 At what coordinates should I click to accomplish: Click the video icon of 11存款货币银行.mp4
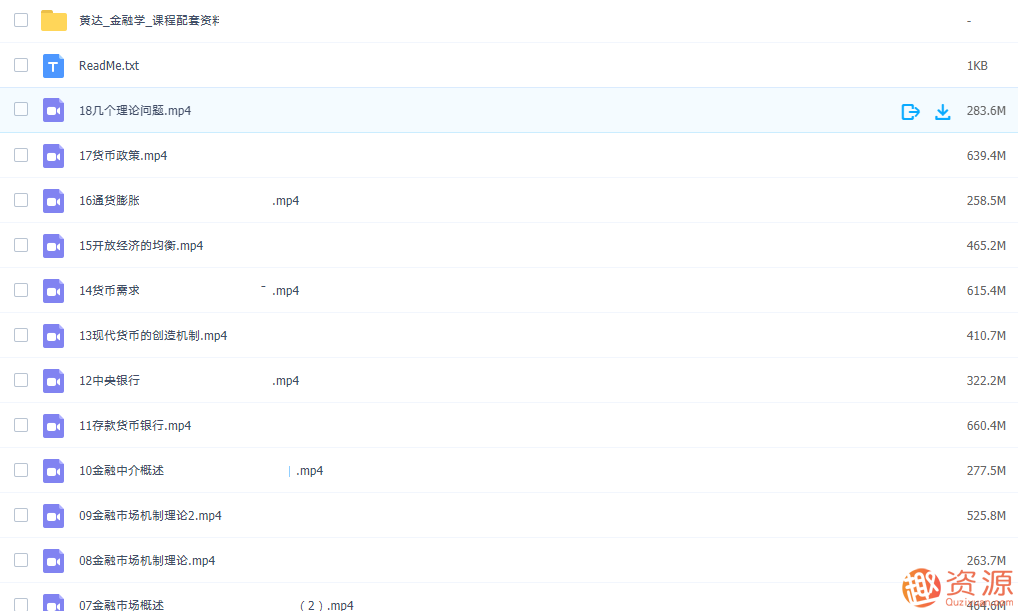point(53,426)
